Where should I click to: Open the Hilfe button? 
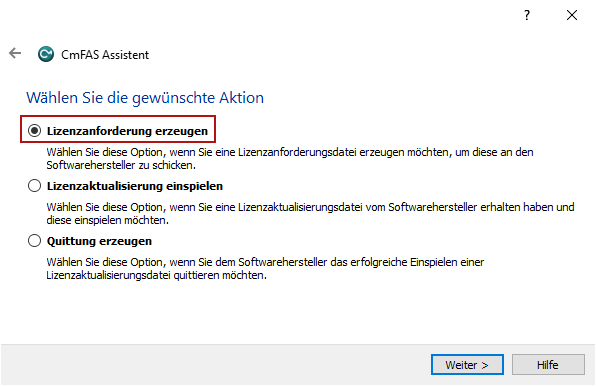[548, 365]
